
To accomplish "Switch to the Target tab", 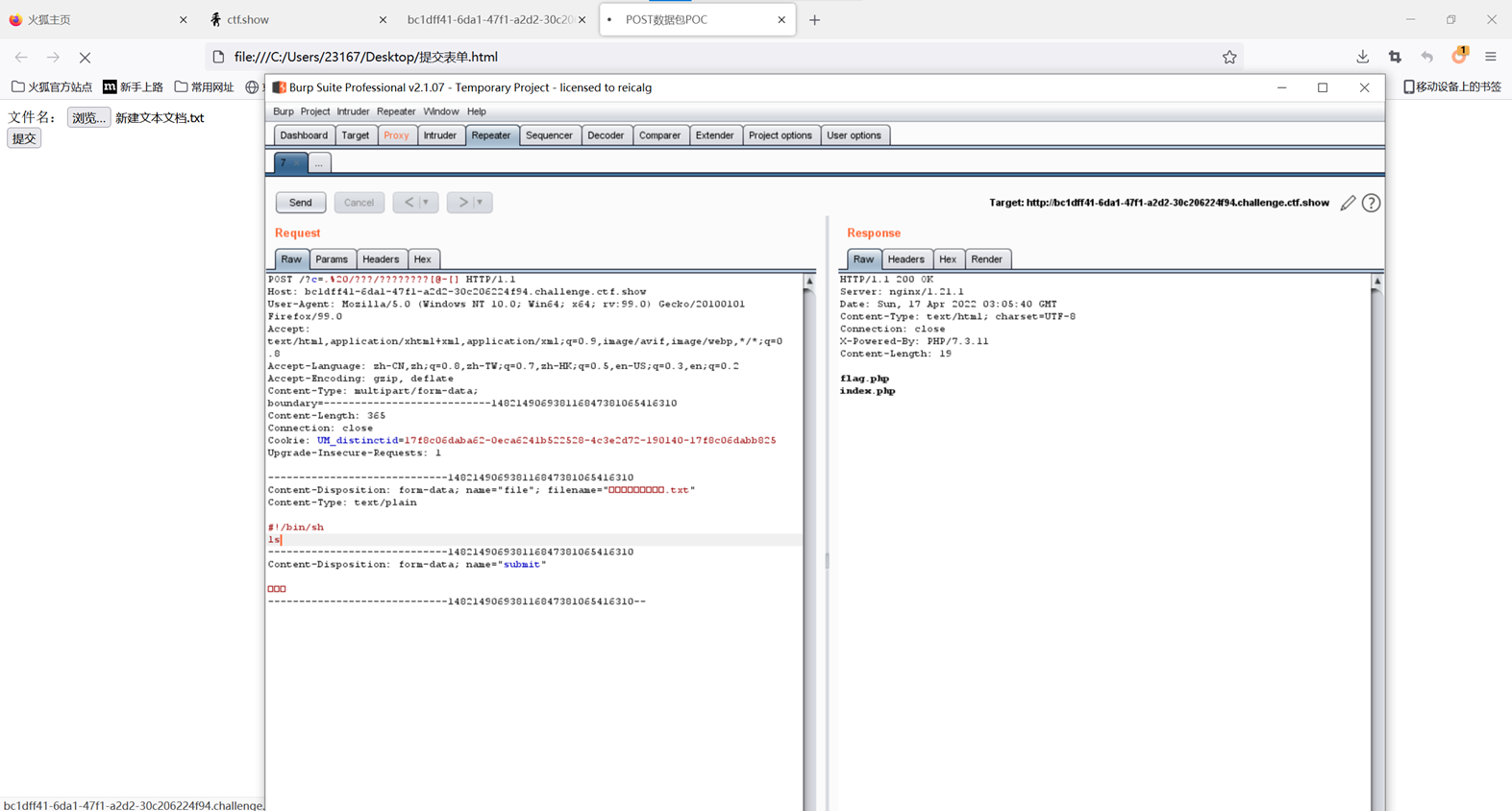I will click(x=356, y=135).
